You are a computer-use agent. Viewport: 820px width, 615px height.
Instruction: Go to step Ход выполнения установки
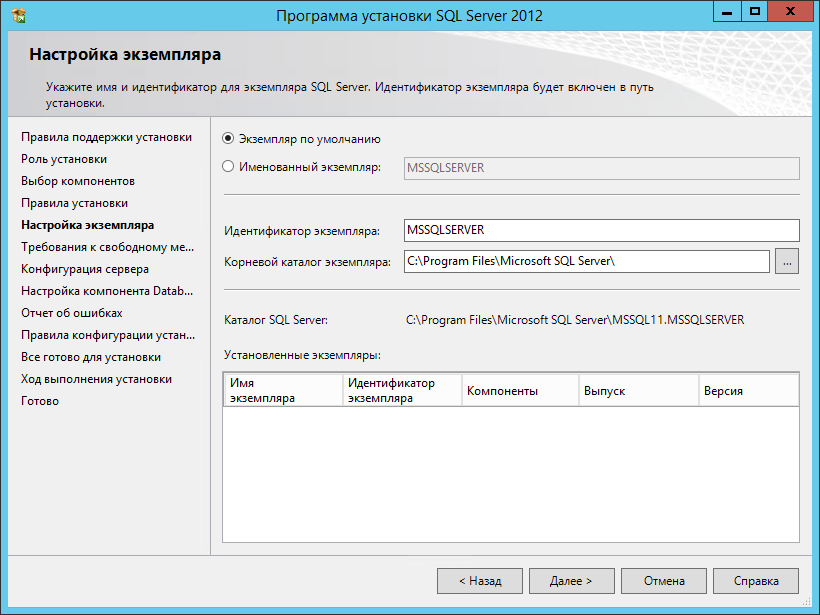tap(96, 379)
